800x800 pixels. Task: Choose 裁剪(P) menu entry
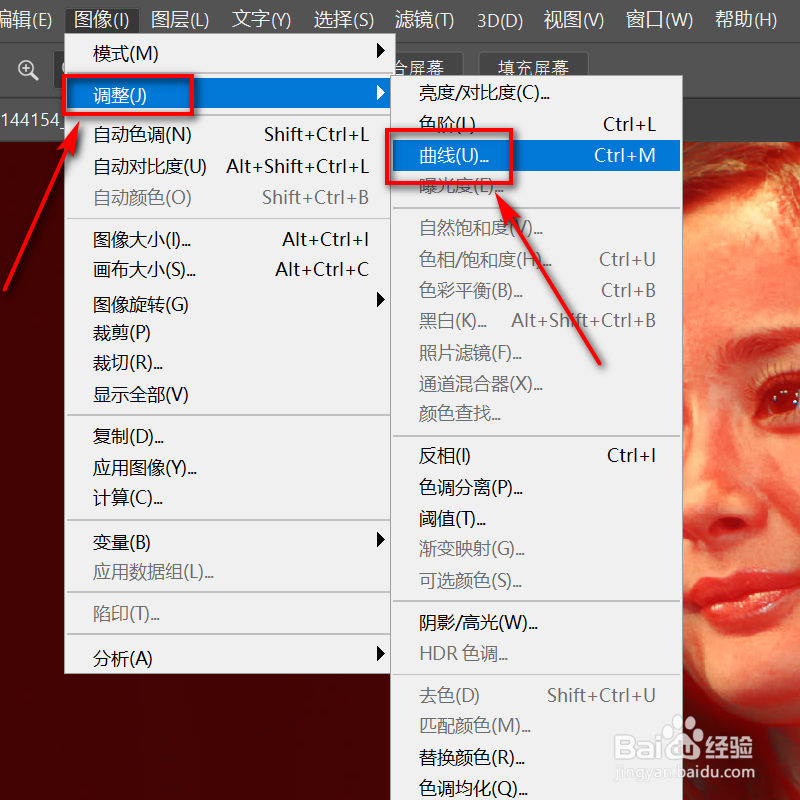coord(228,333)
